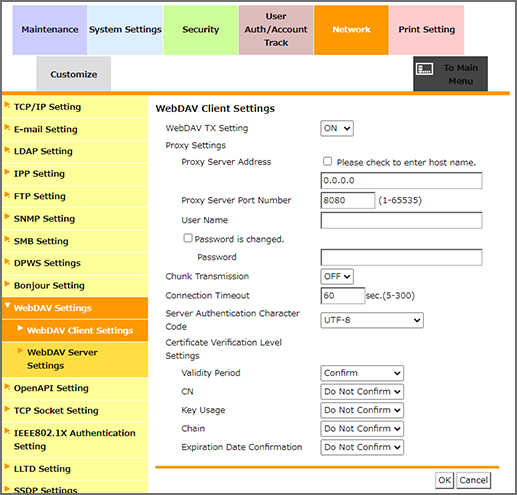Click the arrow icon beside E-mail Setting
Viewport: 517px width, 495px height.
click(7, 127)
